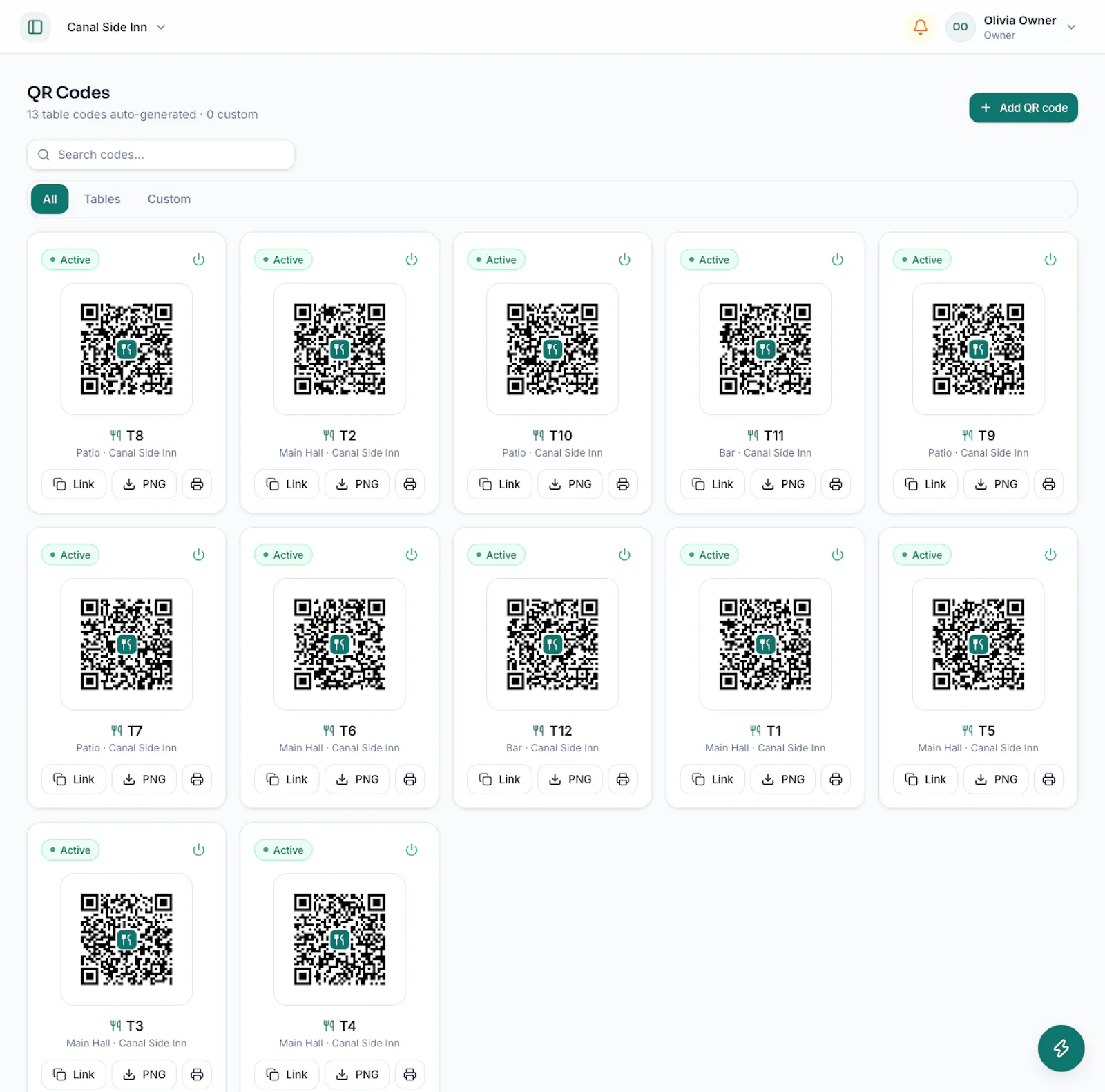Screen dimensions: 1105x1092
Task: Copy the T9 Link
Action: [925, 484]
